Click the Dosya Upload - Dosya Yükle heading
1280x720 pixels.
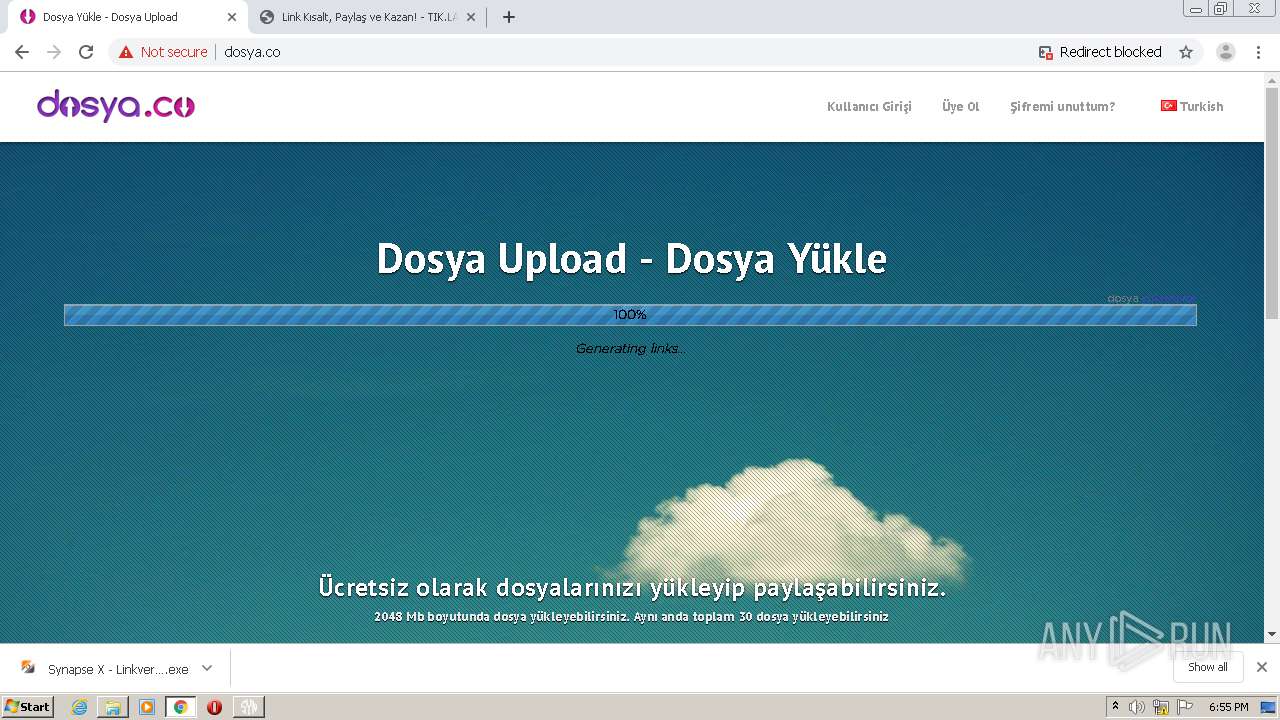pyautogui.click(x=631, y=259)
